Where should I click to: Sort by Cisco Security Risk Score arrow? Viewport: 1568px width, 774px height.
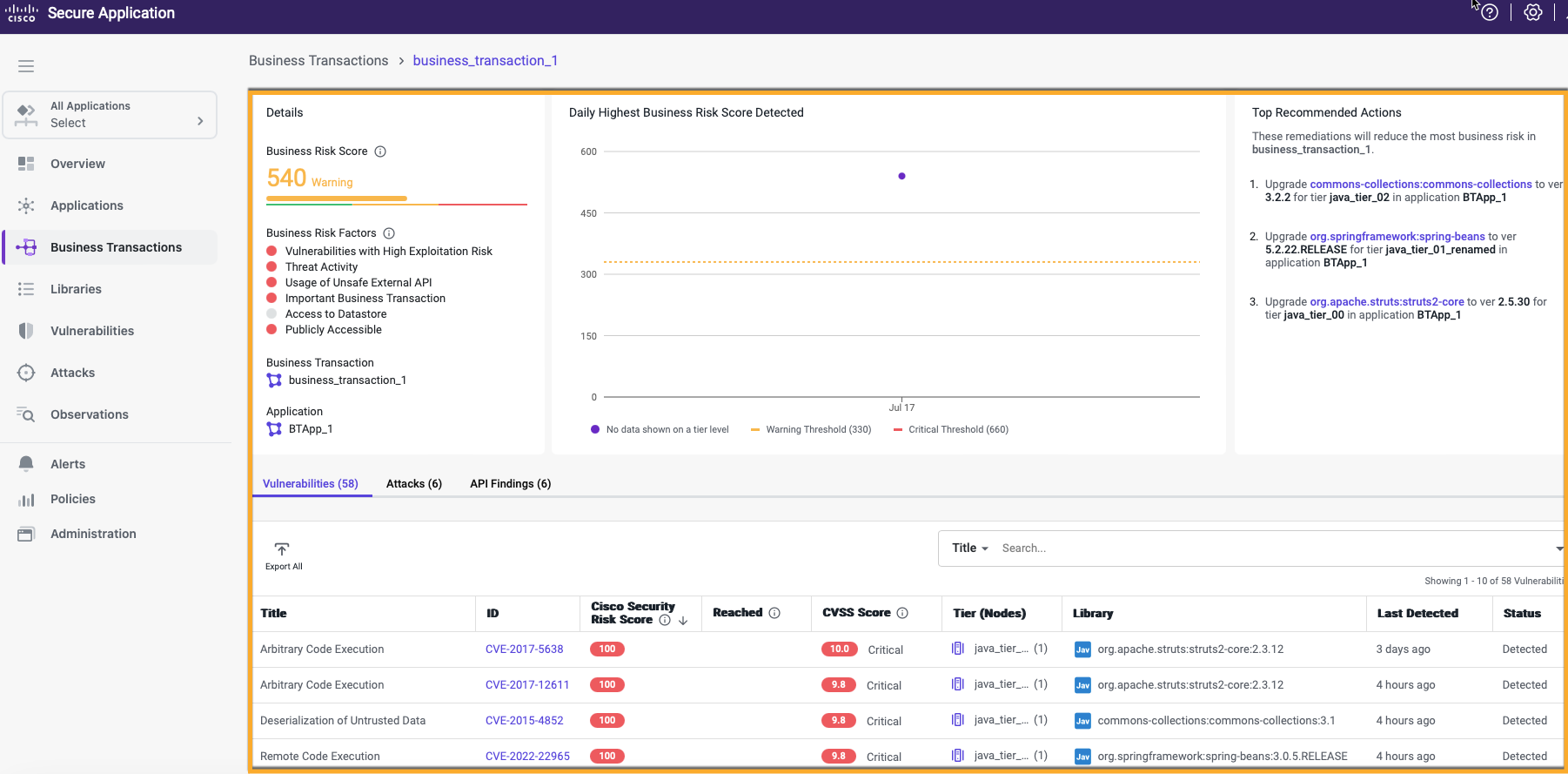click(683, 621)
